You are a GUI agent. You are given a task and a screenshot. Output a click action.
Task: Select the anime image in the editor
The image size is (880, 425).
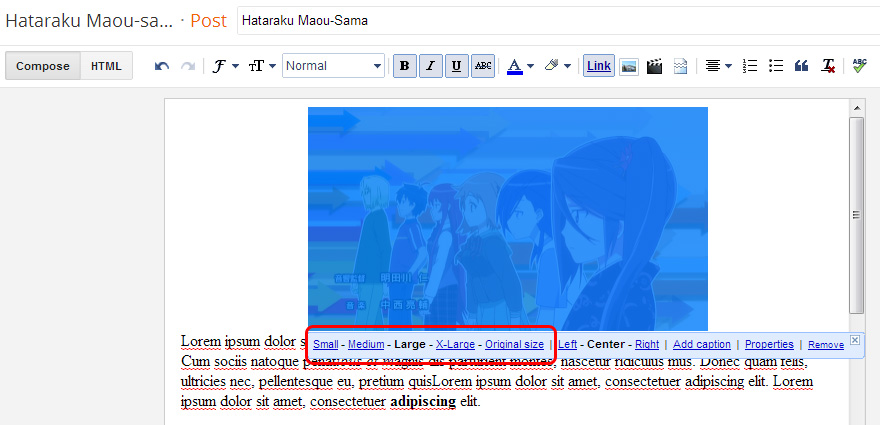click(x=508, y=219)
